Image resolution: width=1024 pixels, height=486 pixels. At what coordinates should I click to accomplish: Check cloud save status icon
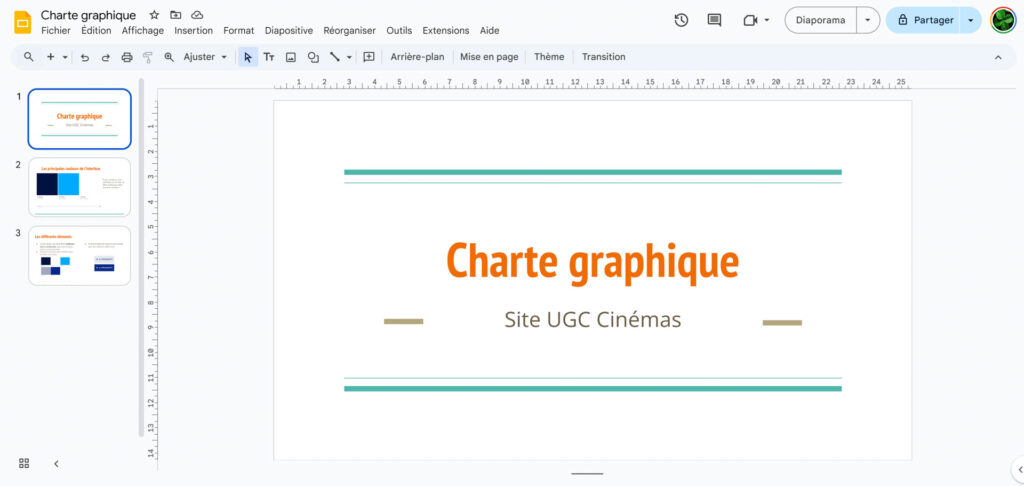click(197, 15)
